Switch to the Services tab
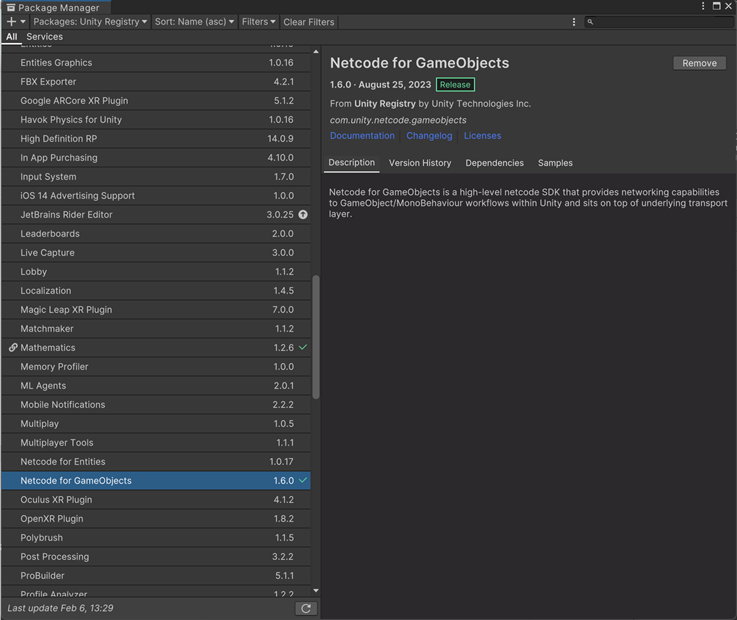Screen dimensions: 737x620 (x=44, y=37)
